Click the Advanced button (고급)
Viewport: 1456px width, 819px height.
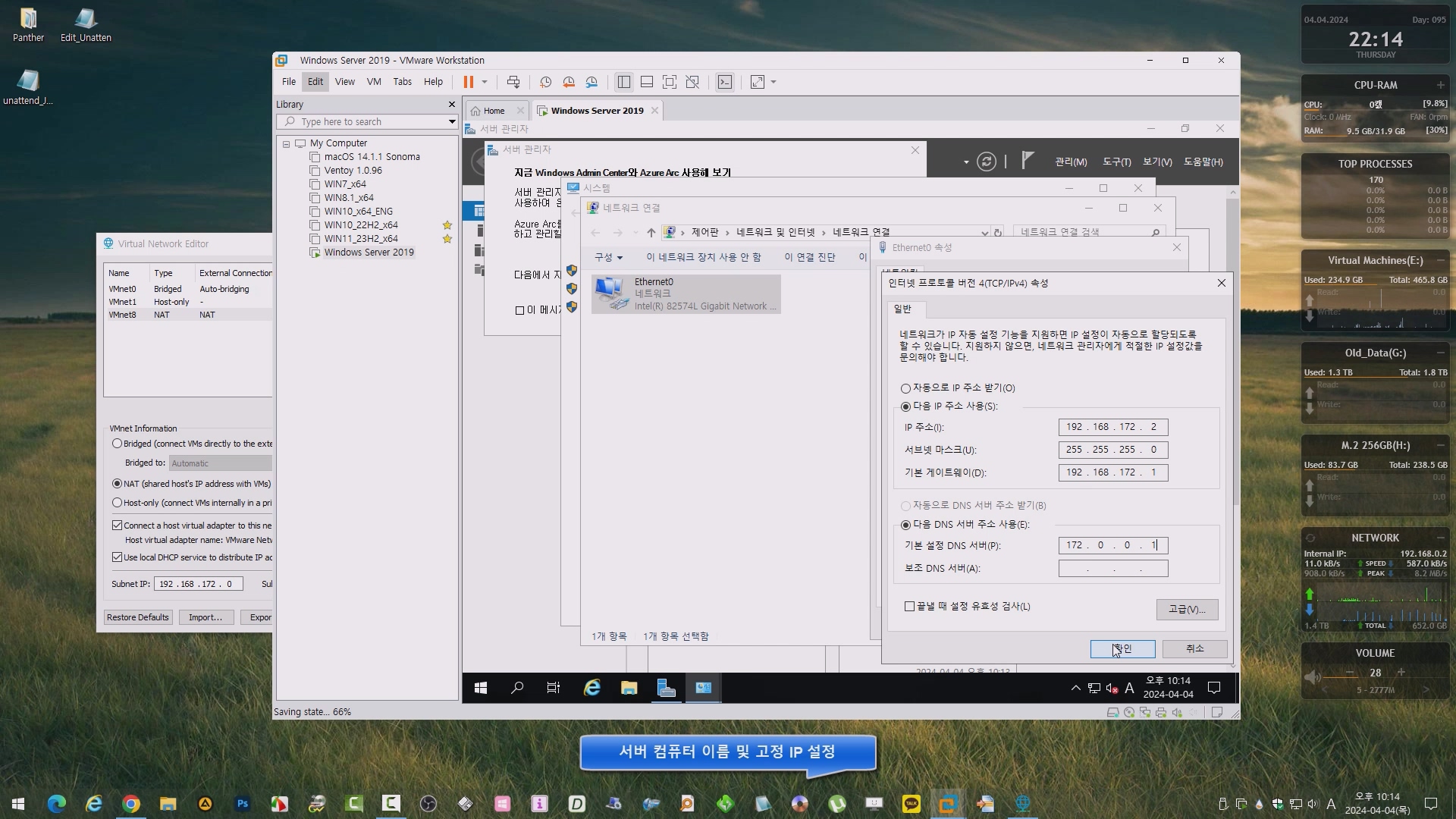1187,610
